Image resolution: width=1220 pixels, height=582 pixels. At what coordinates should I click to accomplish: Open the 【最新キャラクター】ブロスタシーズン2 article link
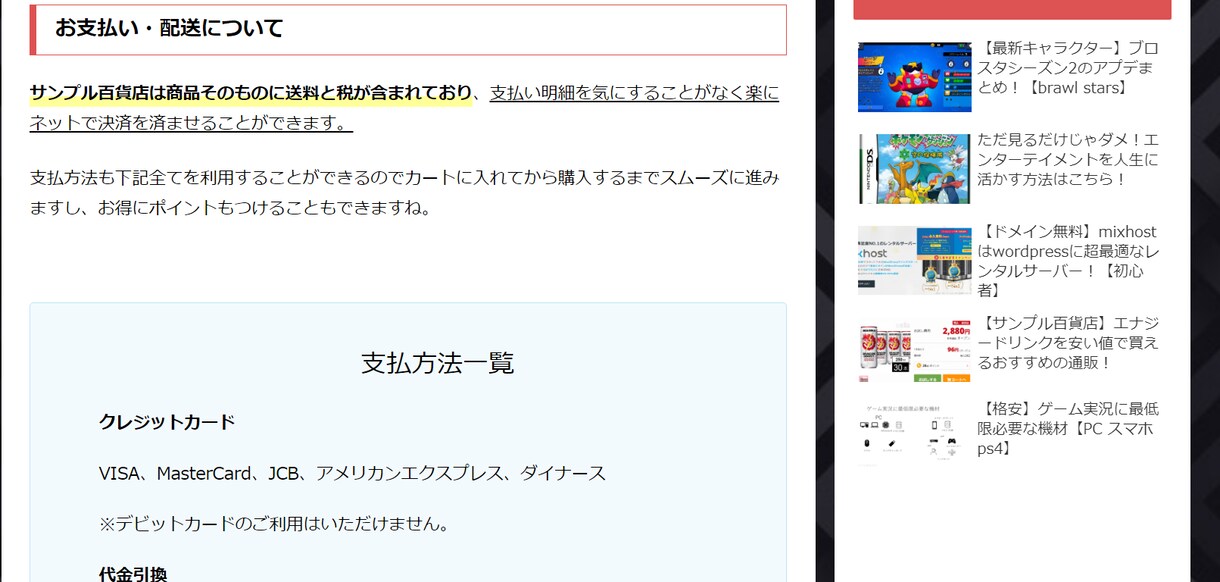click(1068, 68)
